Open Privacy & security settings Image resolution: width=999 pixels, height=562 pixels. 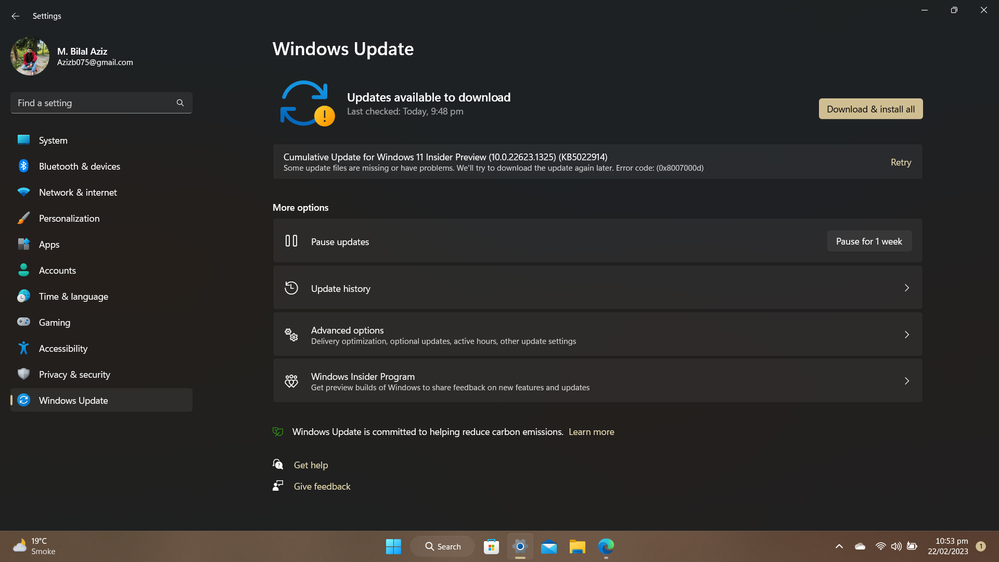pyautogui.click(x=101, y=375)
